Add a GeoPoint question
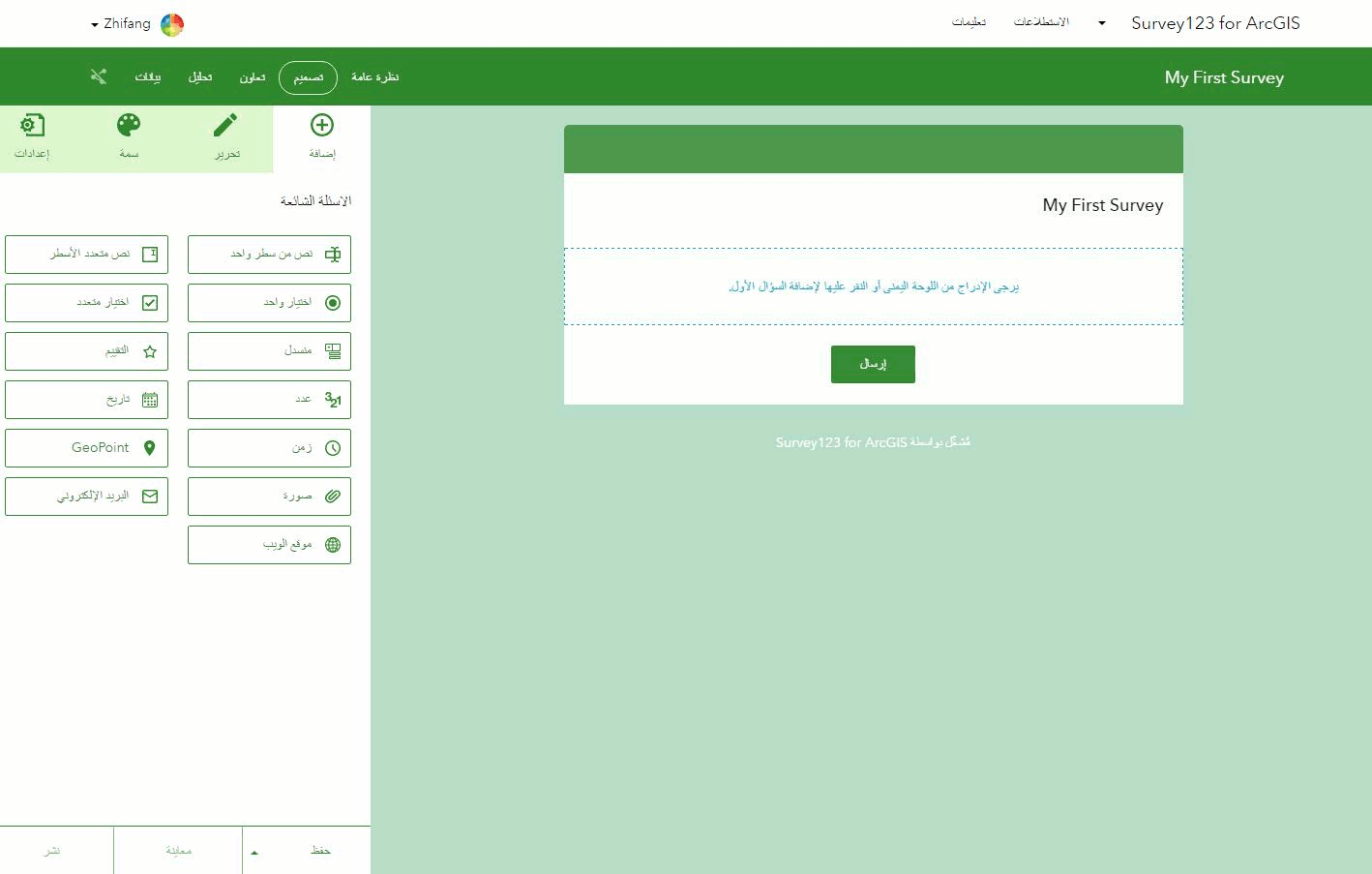The height and width of the screenshot is (874, 1372). tap(86, 448)
